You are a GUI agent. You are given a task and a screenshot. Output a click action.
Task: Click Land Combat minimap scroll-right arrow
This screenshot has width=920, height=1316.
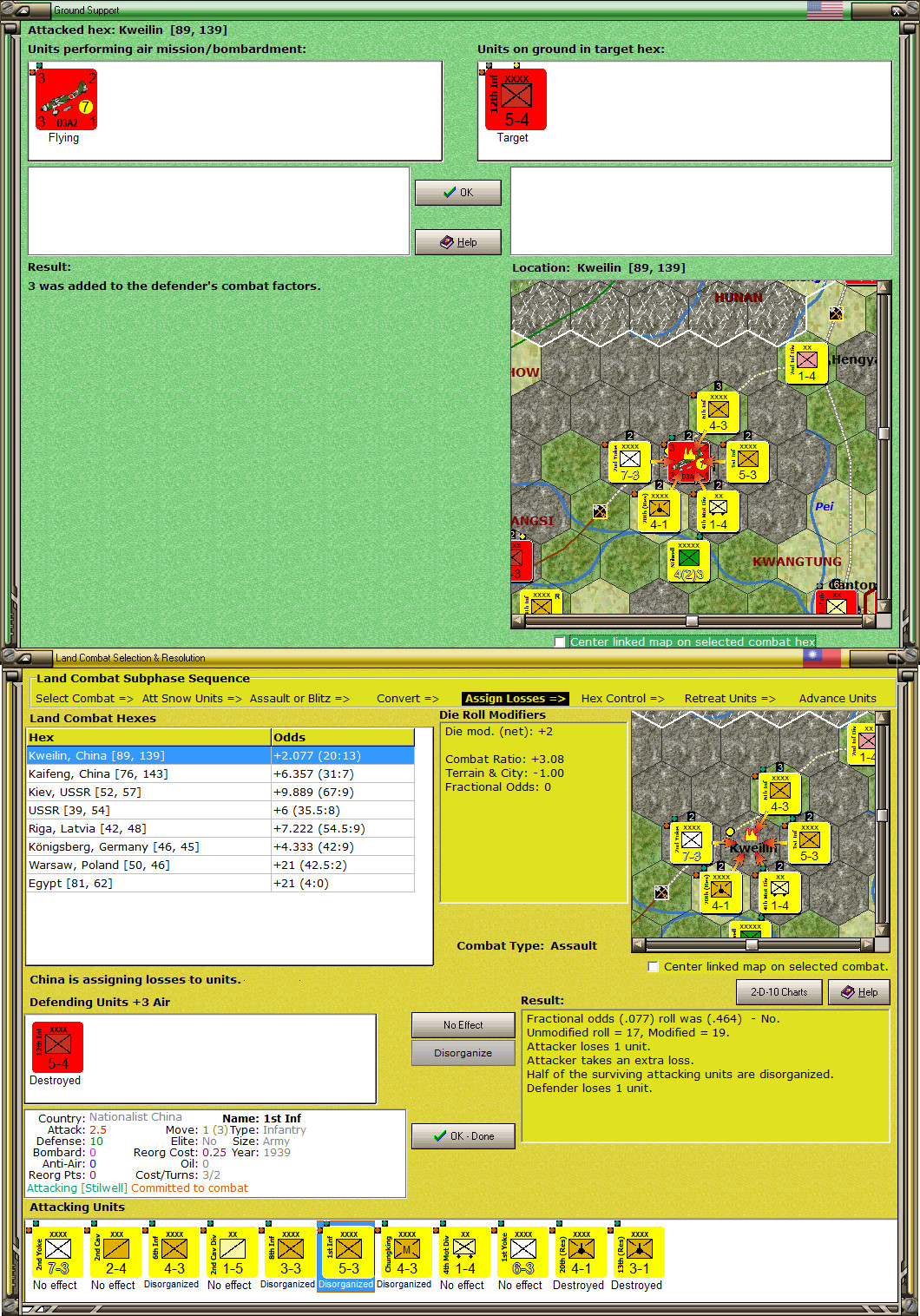coord(867,944)
